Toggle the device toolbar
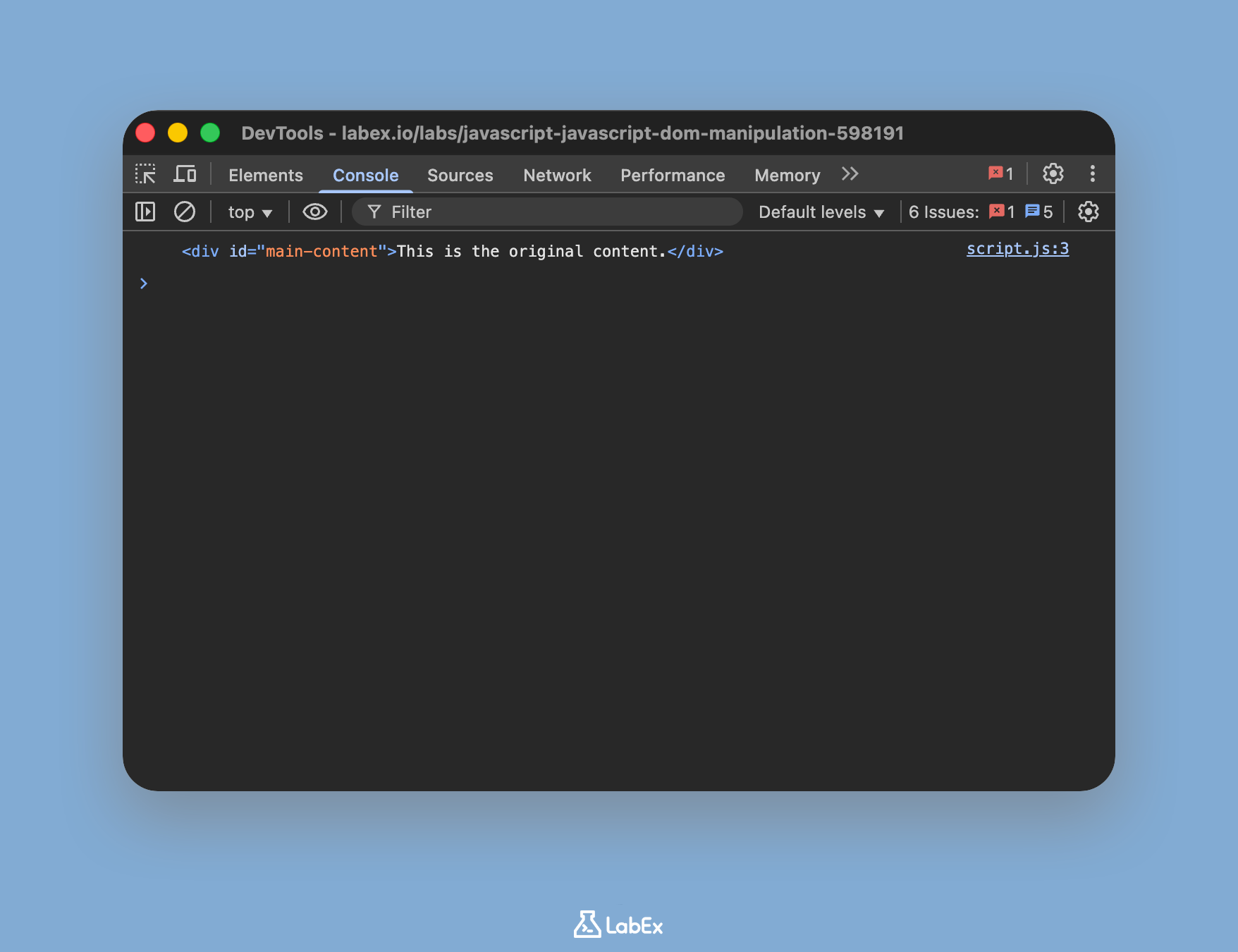The width and height of the screenshot is (1238, 952). [185, 173]
